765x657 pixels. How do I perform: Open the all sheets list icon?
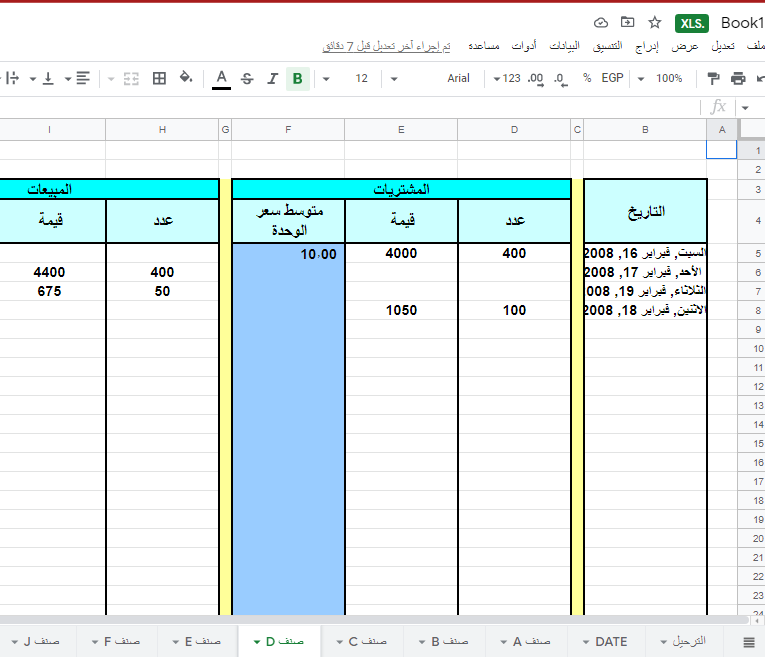[748, 642]
